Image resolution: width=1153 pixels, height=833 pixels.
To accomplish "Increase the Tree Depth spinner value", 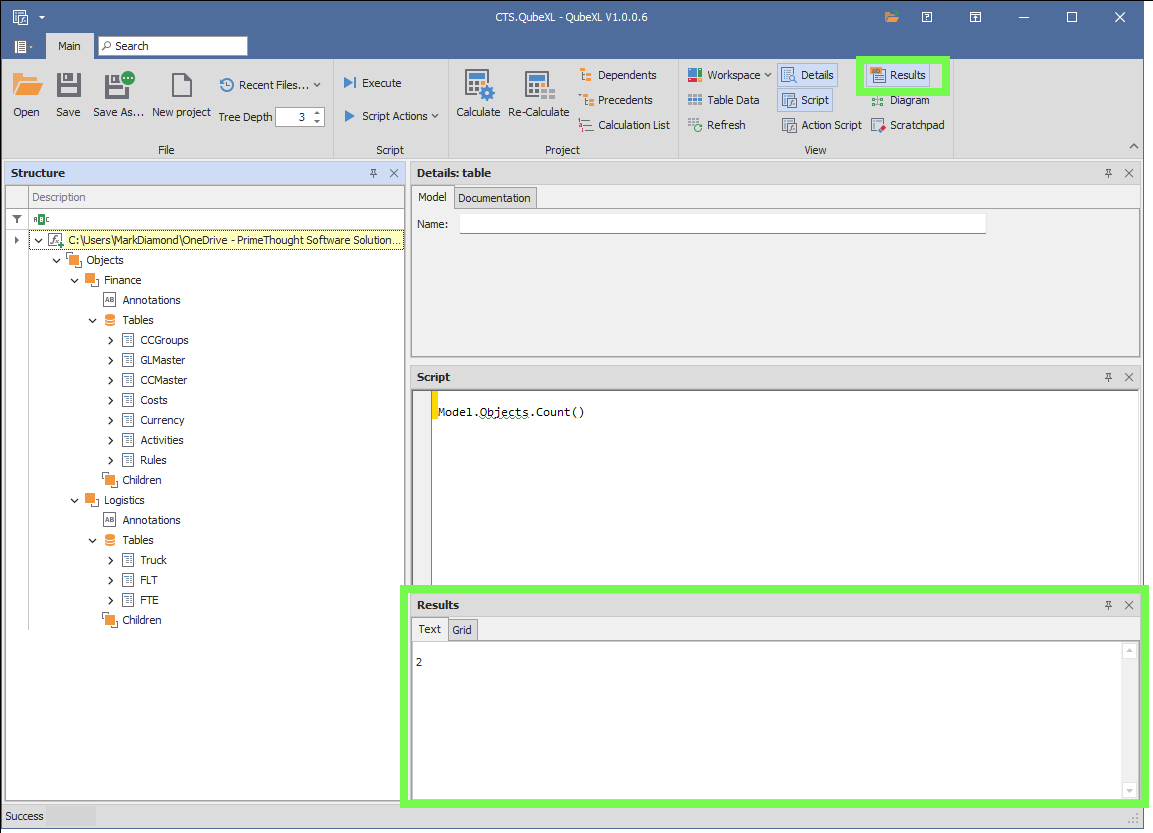I will coord(318,112).
